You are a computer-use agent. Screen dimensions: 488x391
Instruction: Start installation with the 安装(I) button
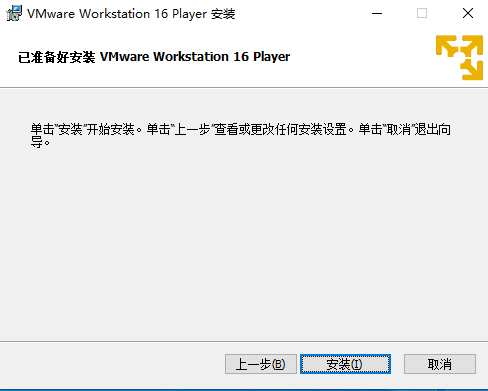coord(345,364)
